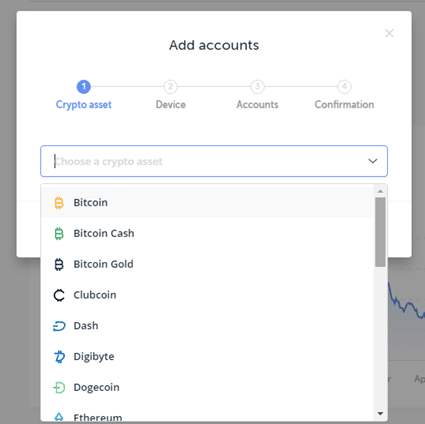The width and height of the screenshot is (425, 424).
Task: Click the Dash logo icon
Action: click(59, 326)
